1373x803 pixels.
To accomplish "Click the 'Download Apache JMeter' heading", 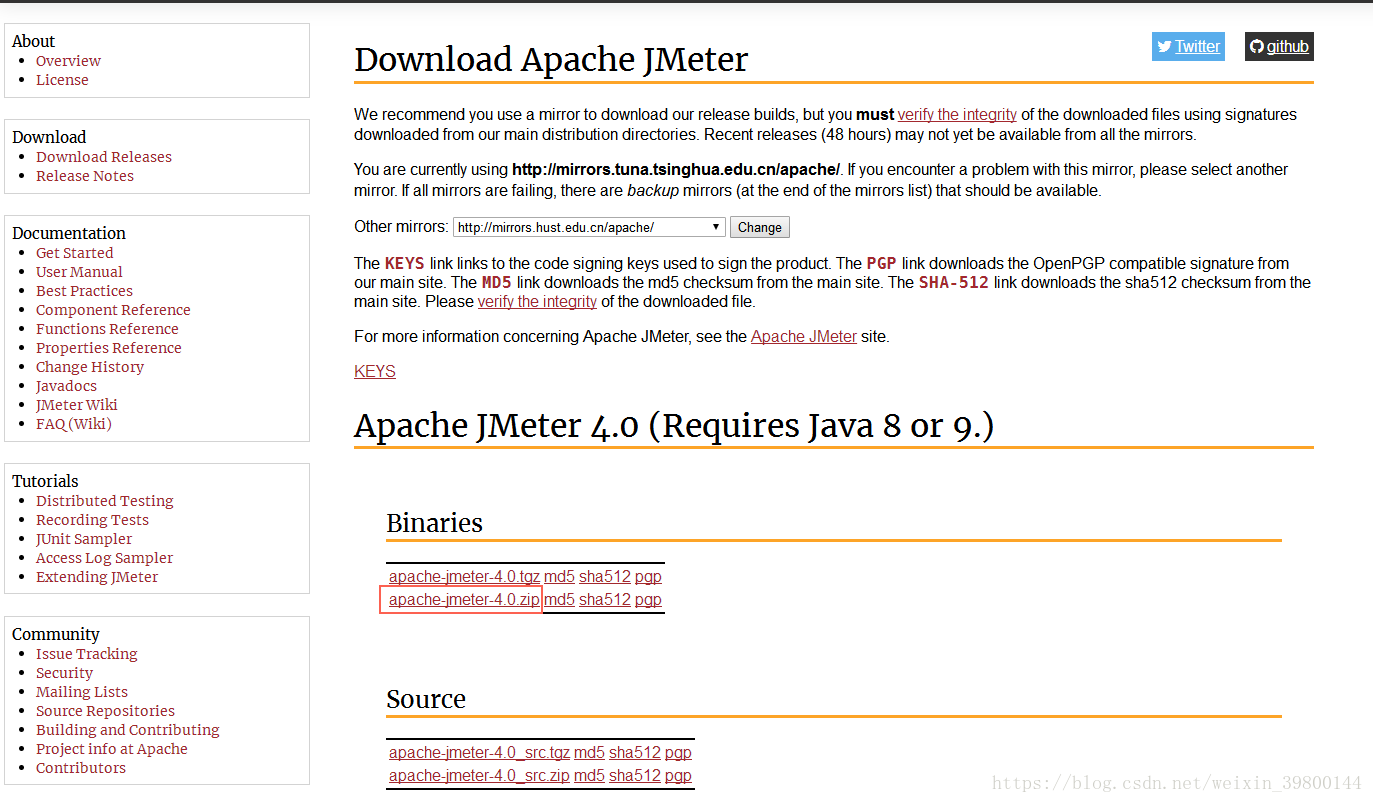I will coord(551,60).
